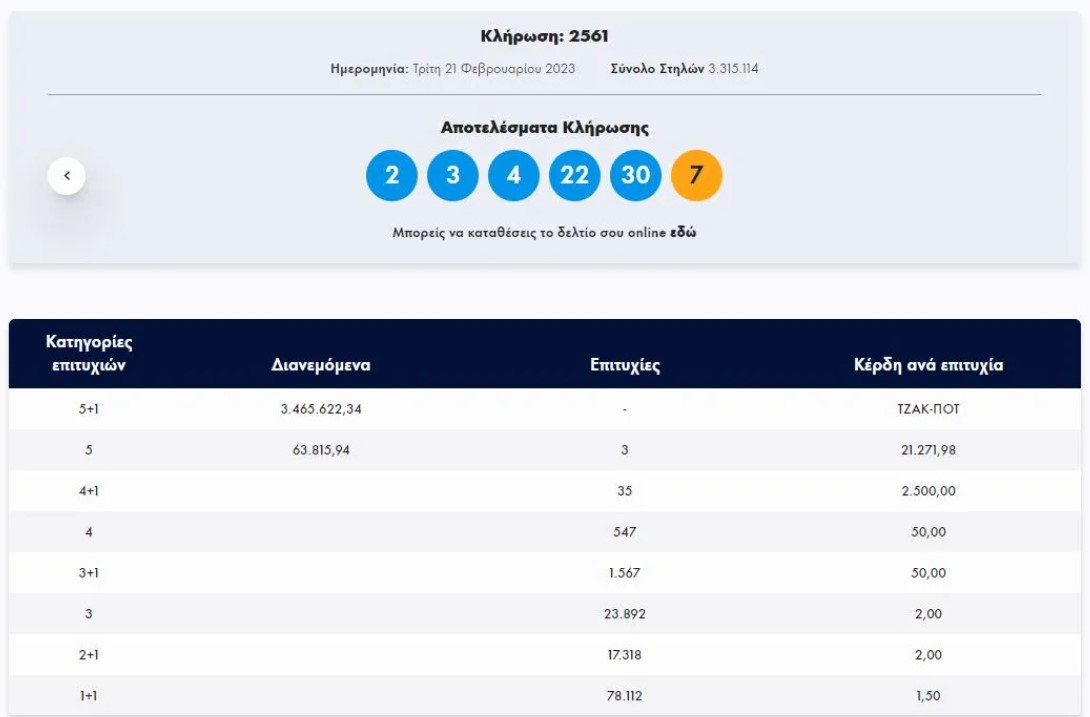The width and height of the screenshot is (1090, 717).
Task: Click the 'Κατηγορίες επιτυχιών' column header
Action: click(89, 353)
